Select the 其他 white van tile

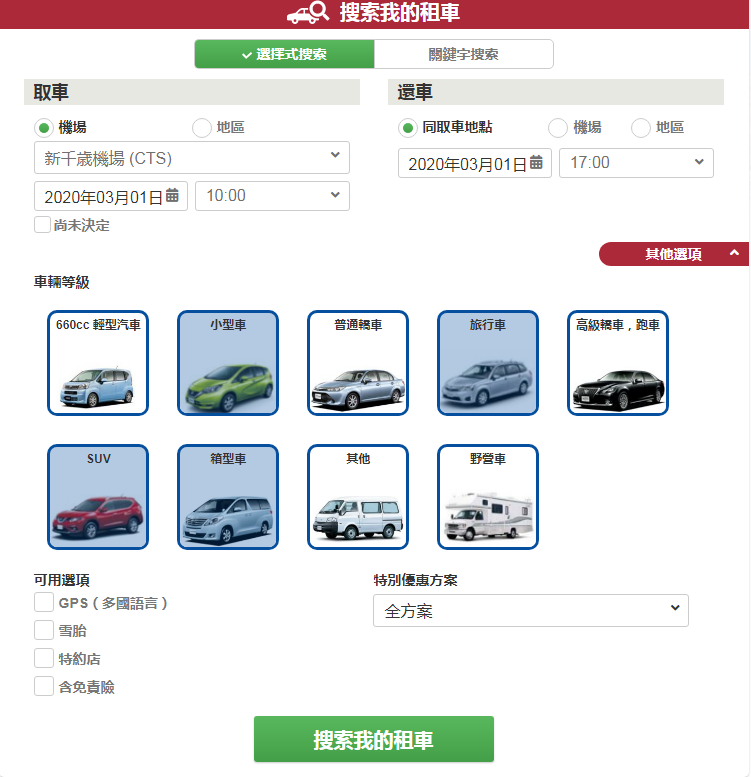tap(358, 497)
